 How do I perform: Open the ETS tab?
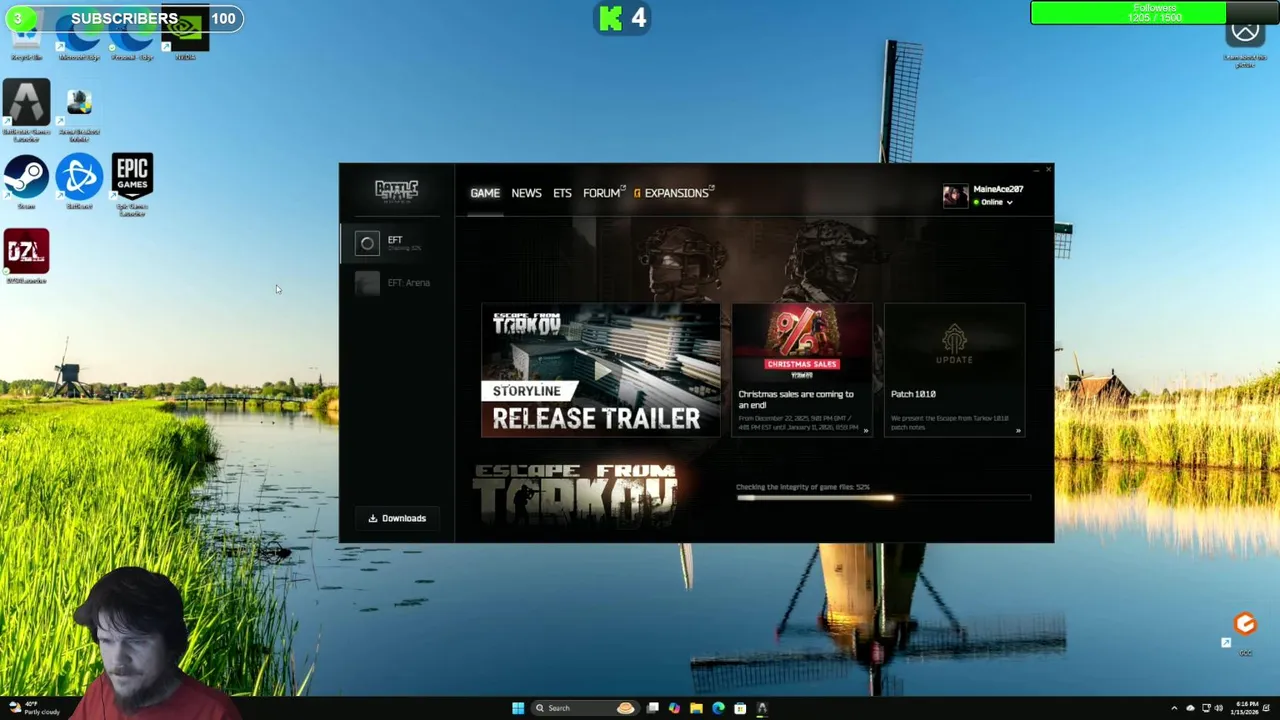[x=562, y=193]
